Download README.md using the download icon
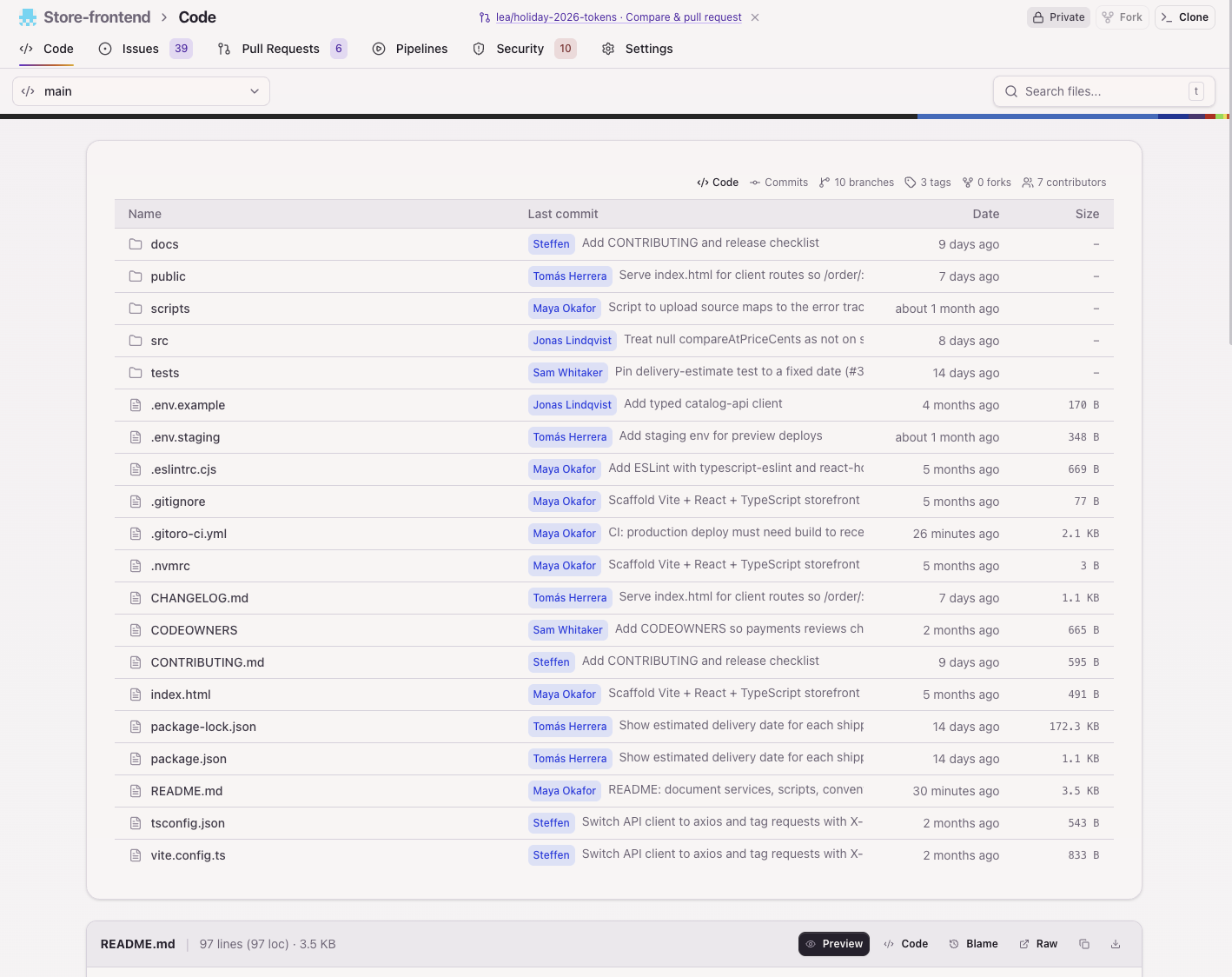This screenshot has height=977, width=1232. 1116,944
